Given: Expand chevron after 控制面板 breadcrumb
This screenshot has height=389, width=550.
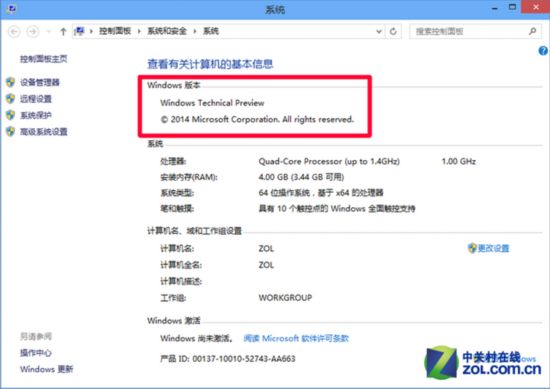Looking at the screenshot, I should (139, 32).
